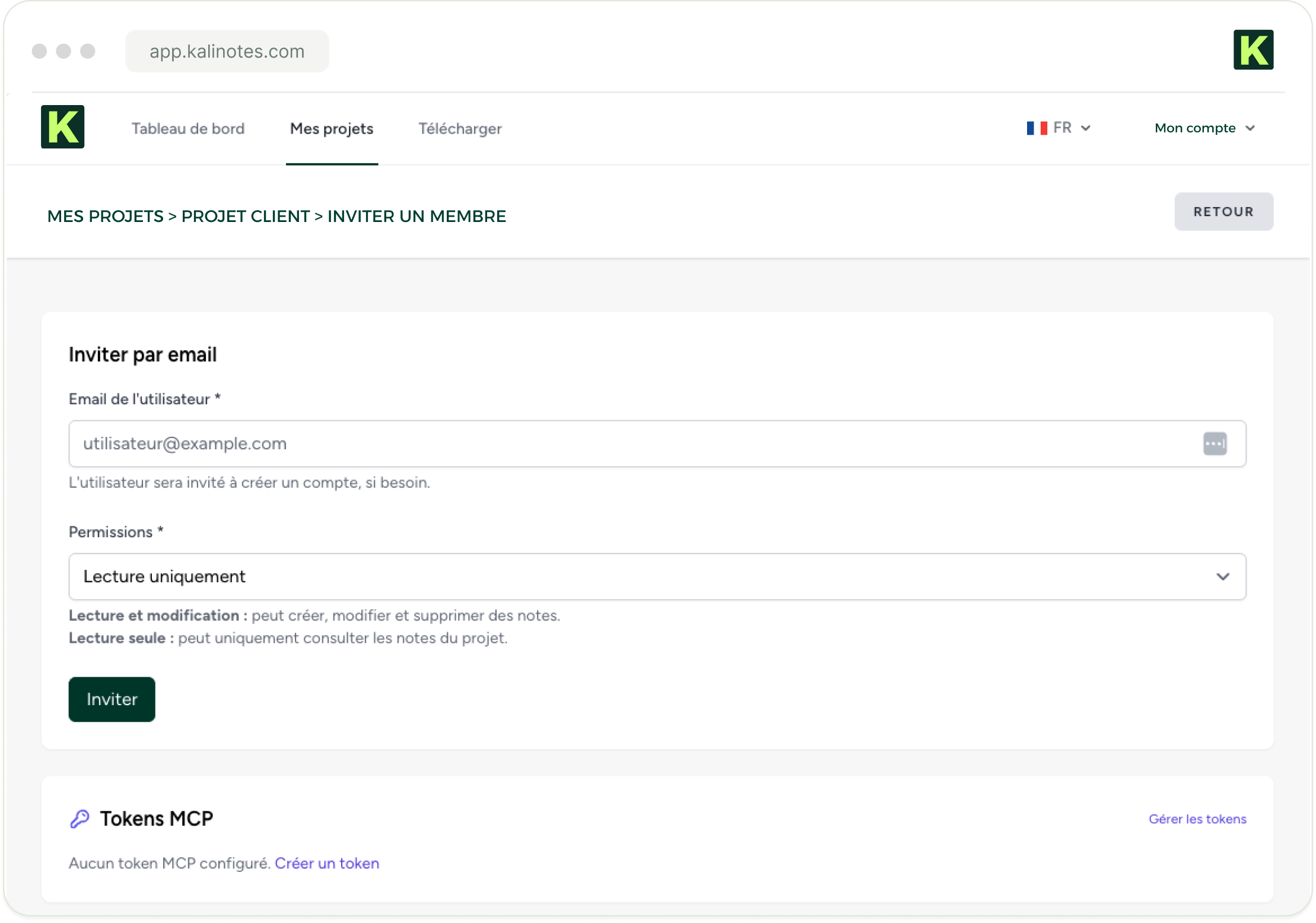
Task: Open the Télécharger tab
Action: tap(460, 129)
